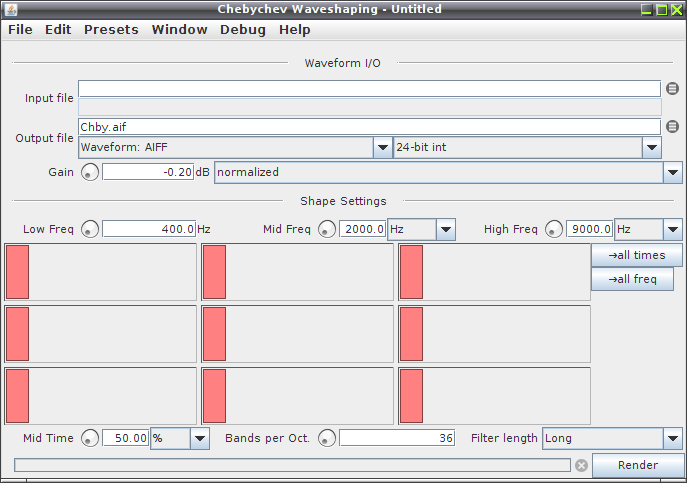Open the Help menu
Viewport: 687px width, 483px height.
[295, 30]
